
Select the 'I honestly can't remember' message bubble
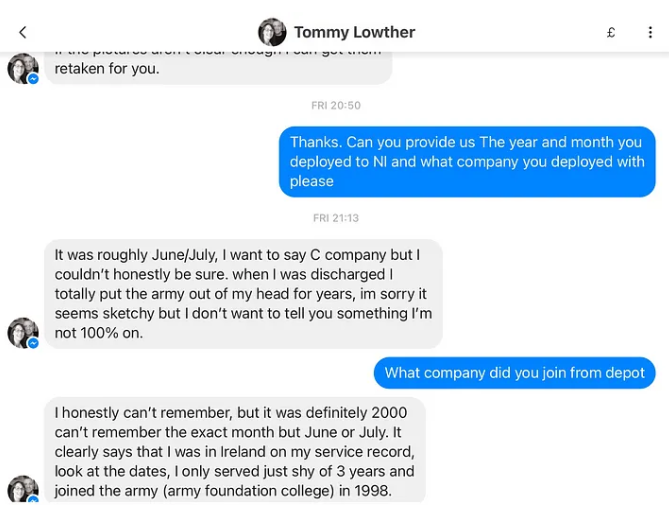pos(234,450)
